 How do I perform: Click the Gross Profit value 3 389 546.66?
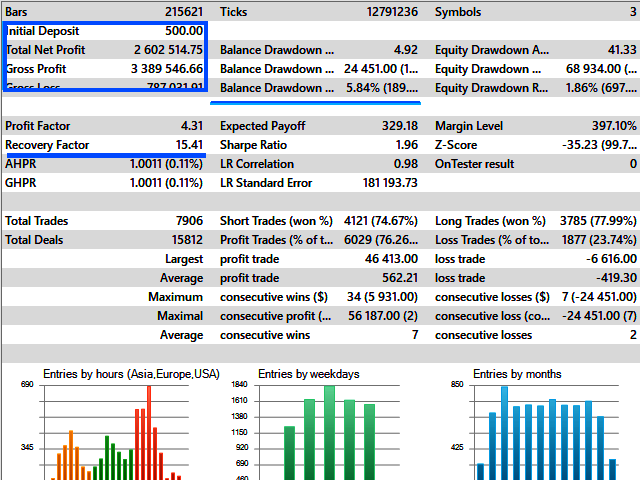[155, 69]
